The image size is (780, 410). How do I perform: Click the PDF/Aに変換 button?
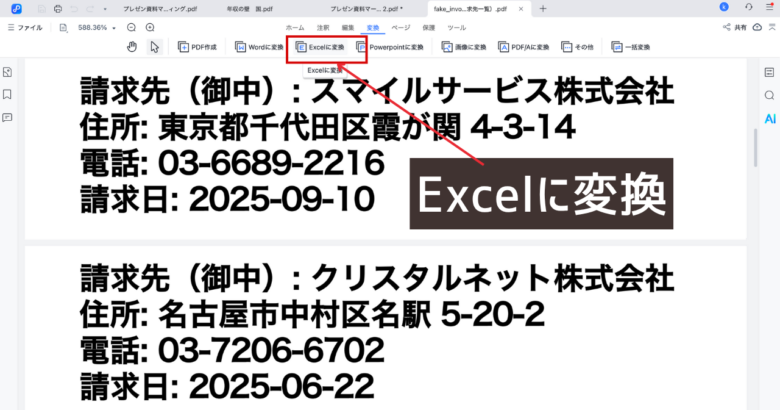[x=524, y=47]
